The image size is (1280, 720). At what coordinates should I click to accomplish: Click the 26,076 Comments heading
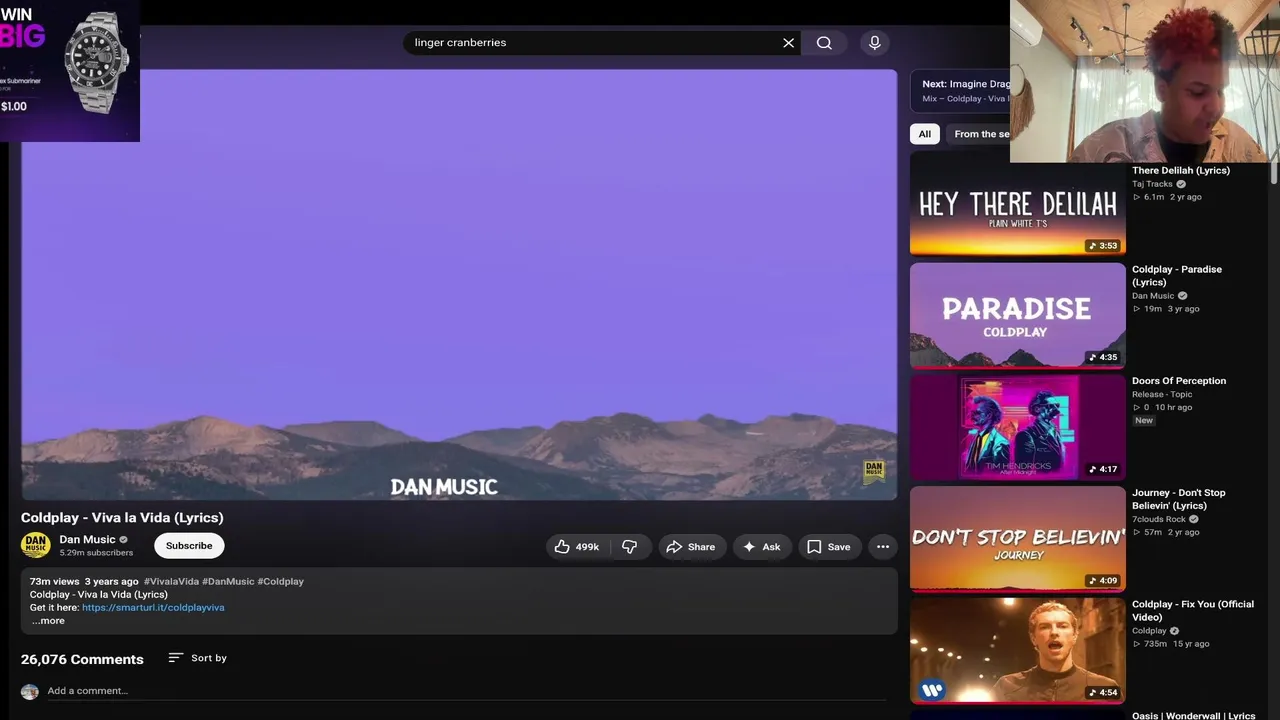(x=82, y=659)
